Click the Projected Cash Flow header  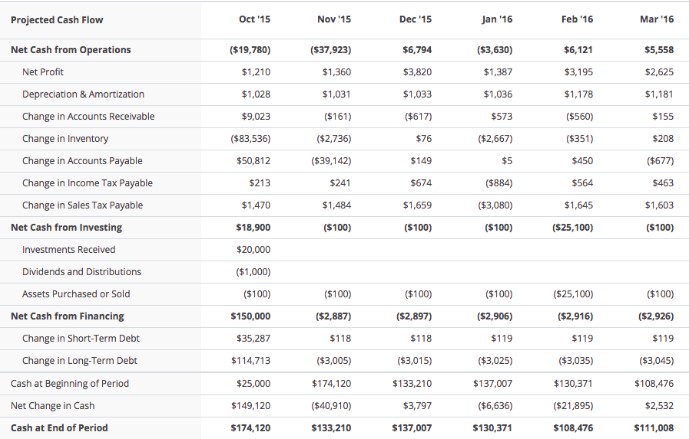pos(57,20)
